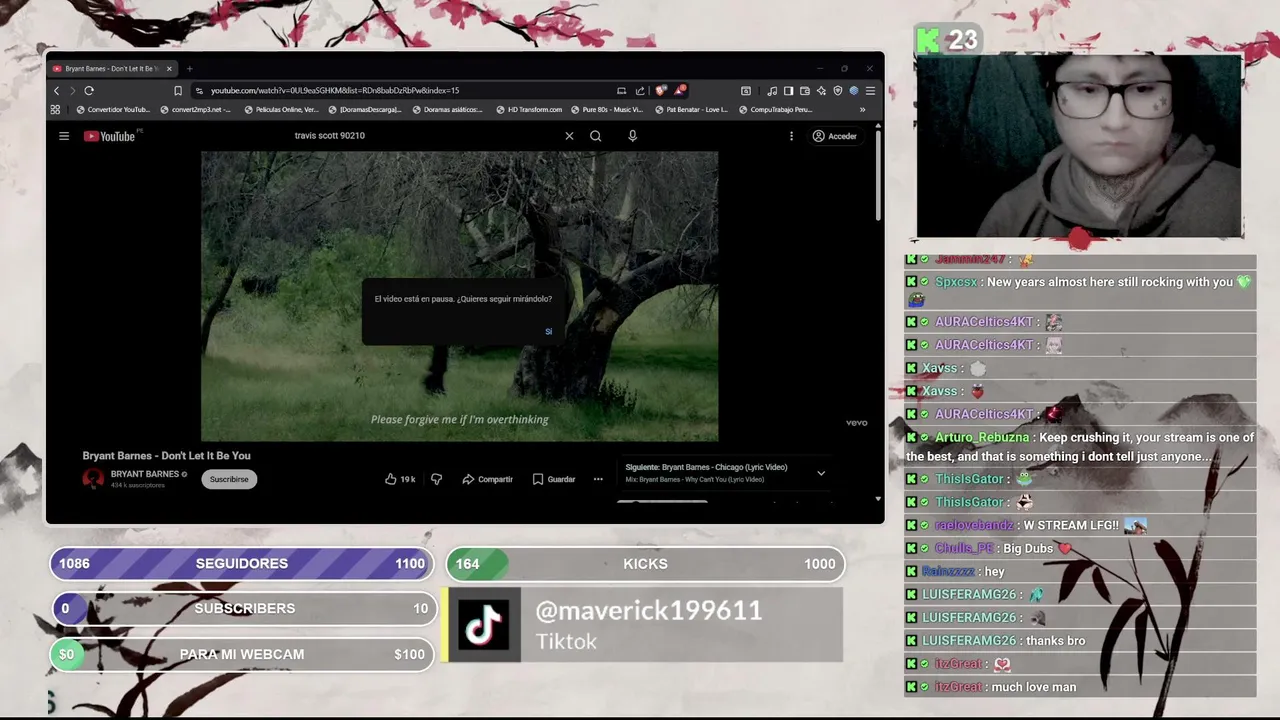Open YouTube settings three-dot menu
This screenshot has width=1280, height=720.
[x=791, y=136]
